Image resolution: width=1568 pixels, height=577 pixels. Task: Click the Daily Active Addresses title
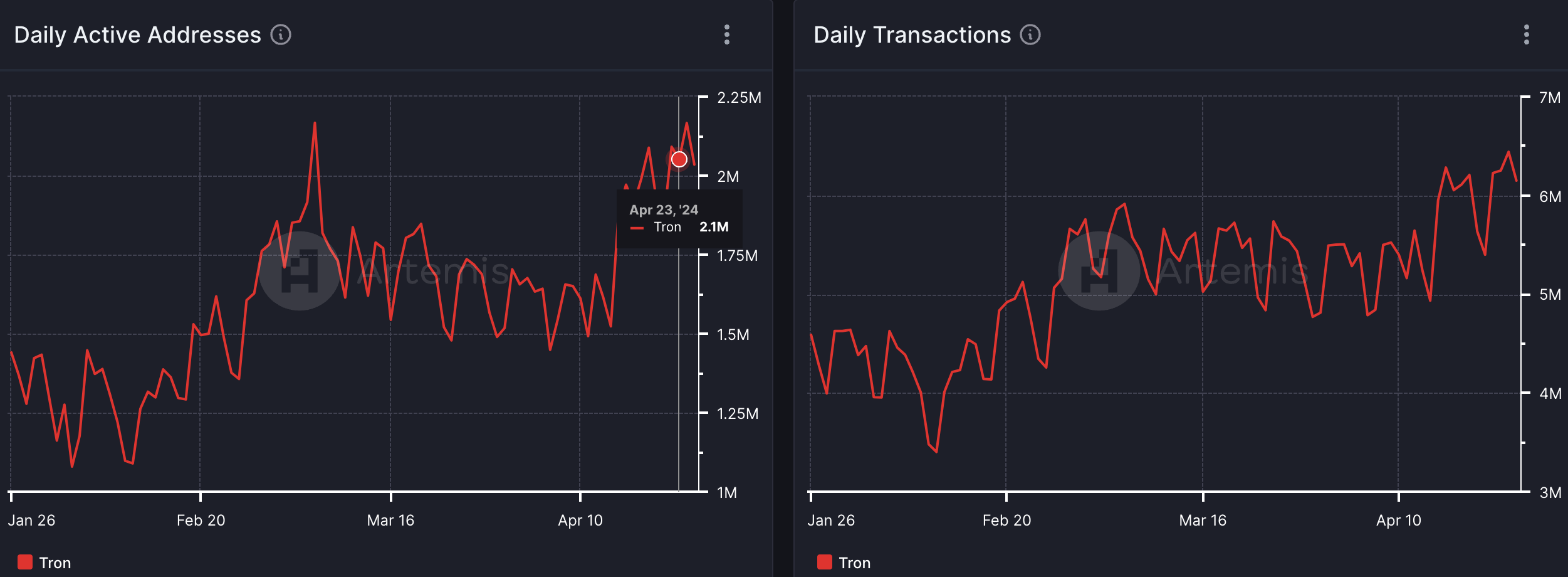tap(137, 35)
